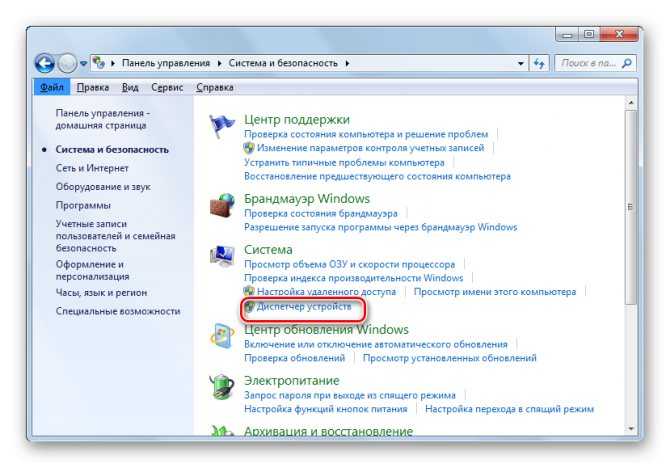Click Просмотр установленных обновлений

[x=450, y=358]
